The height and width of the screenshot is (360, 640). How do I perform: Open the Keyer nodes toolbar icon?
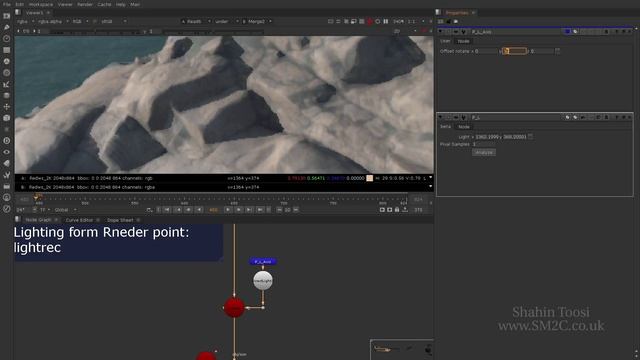7,84
